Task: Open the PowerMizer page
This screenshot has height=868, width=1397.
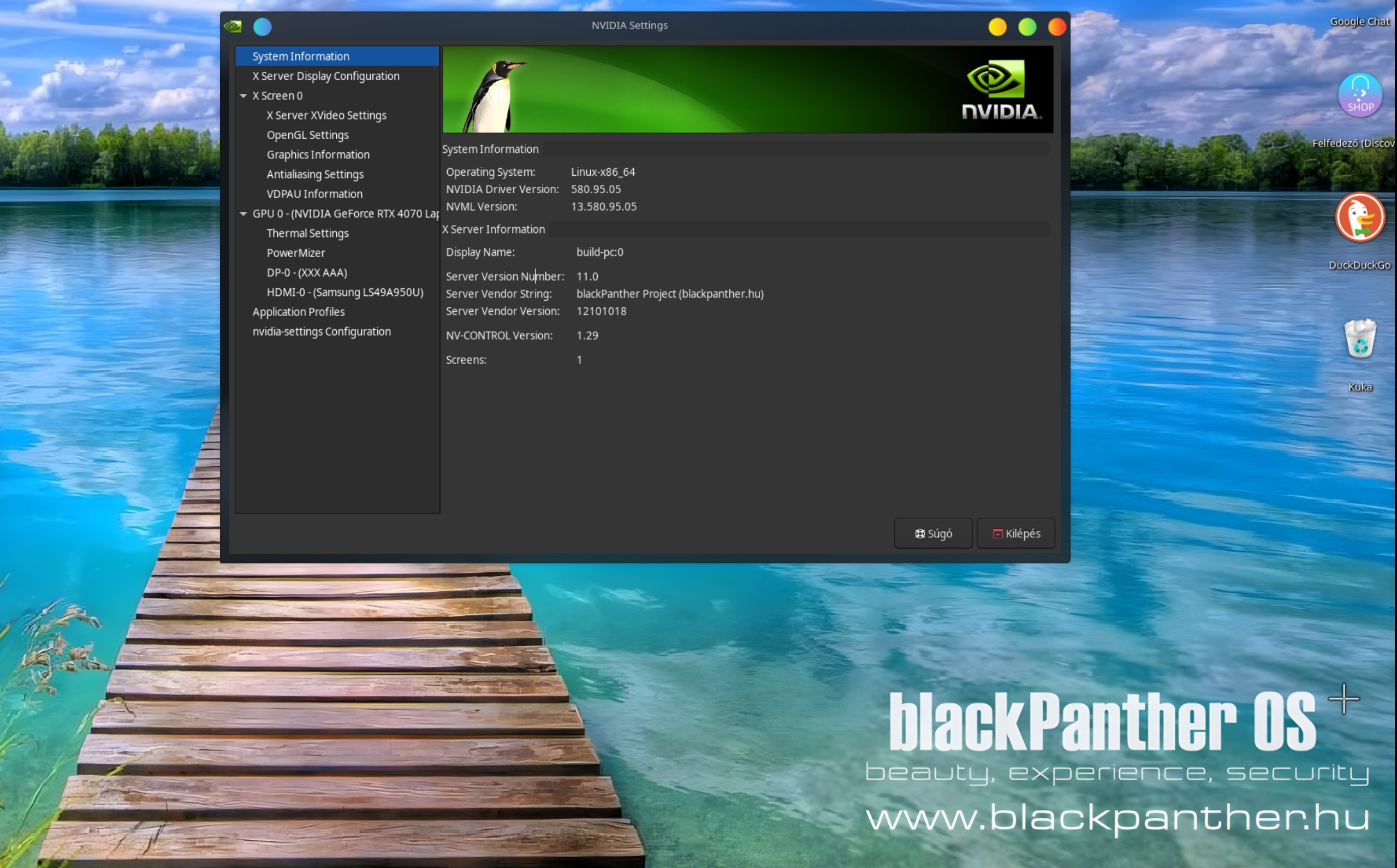Action: point(295,253)
